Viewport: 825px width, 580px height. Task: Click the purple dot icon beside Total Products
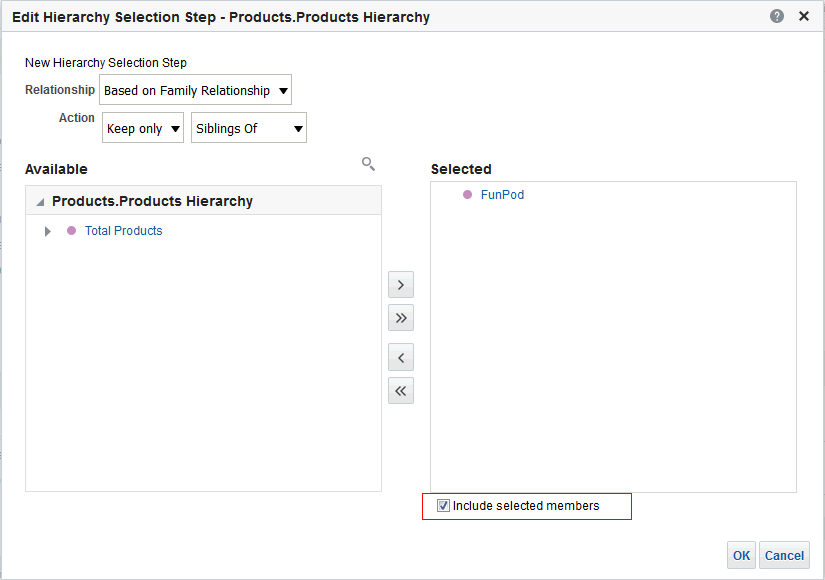pyautogui.click(x=71, y=231)
